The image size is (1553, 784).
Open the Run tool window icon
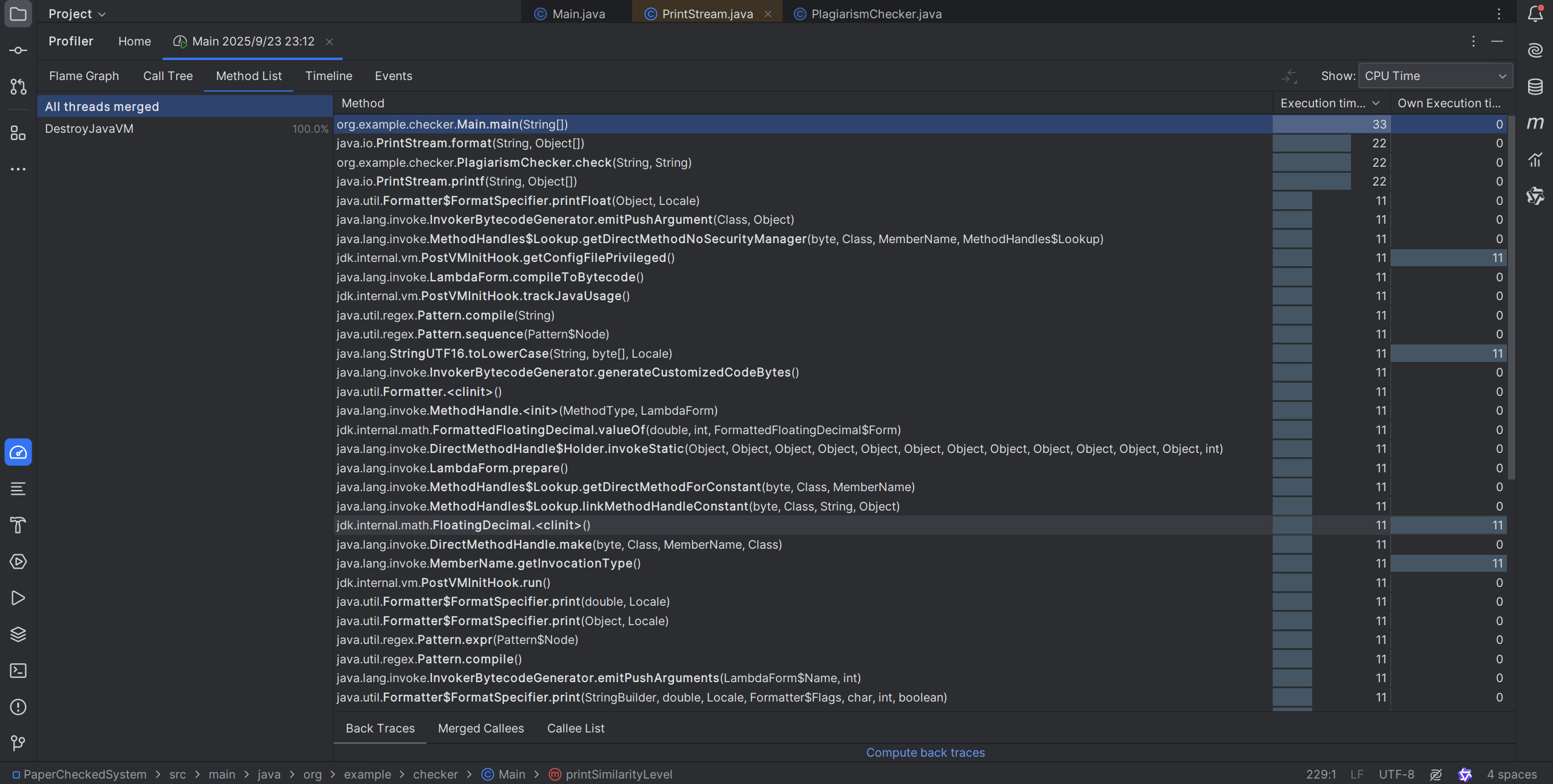[18, 598]
